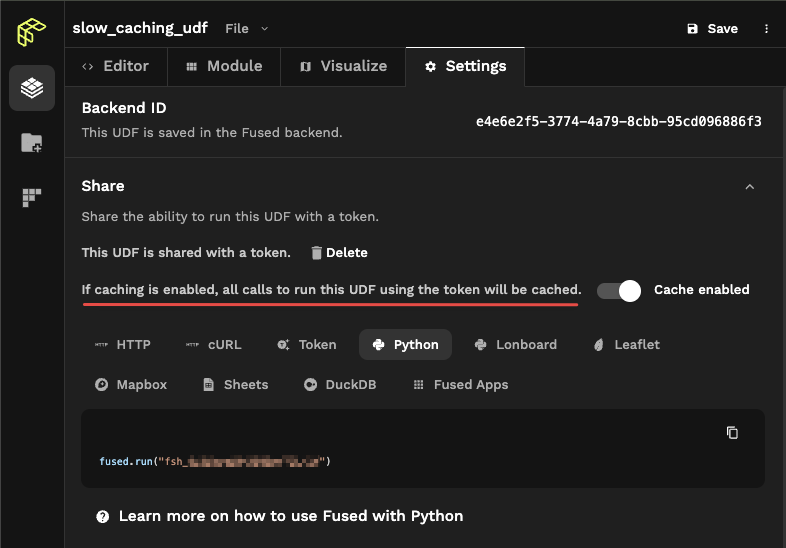Viewport: 786px width, 548px height.
Task: Toggle the Cache enabled switch
Action: [619, 291]
